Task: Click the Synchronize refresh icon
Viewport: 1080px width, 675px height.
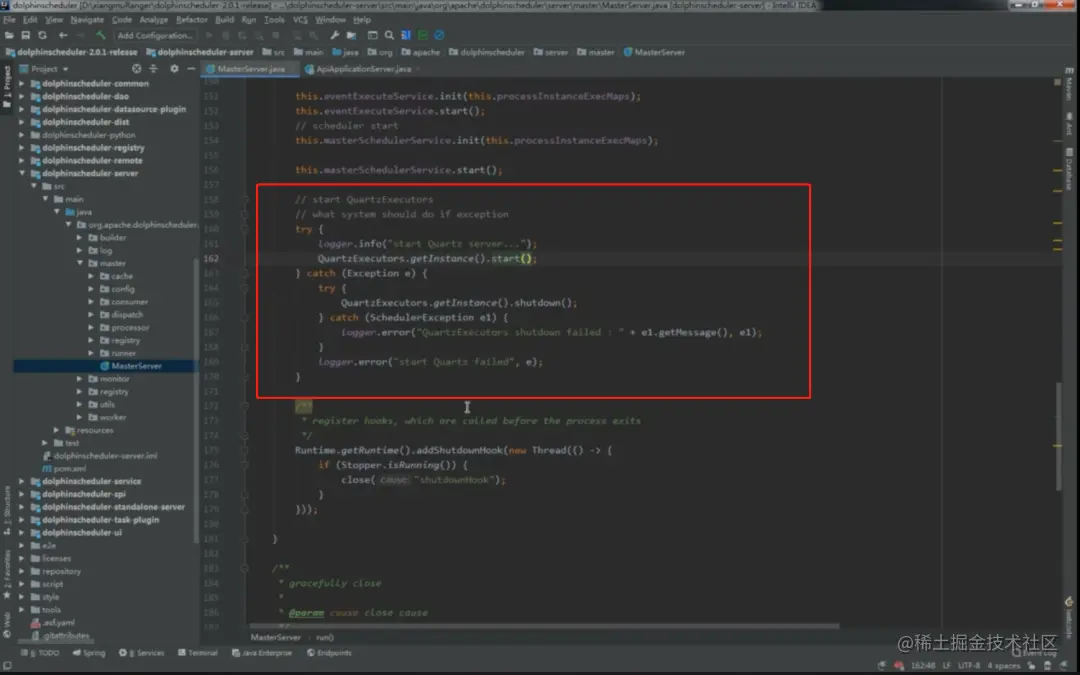Action: click(x=43, y=35)
